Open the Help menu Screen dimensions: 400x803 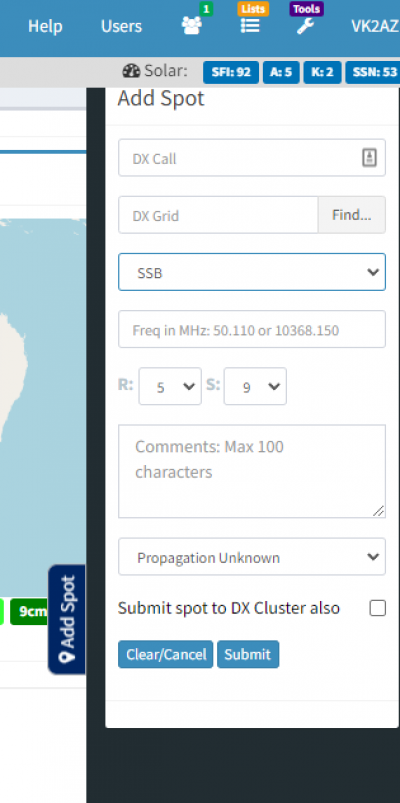[x=45, y=26]
